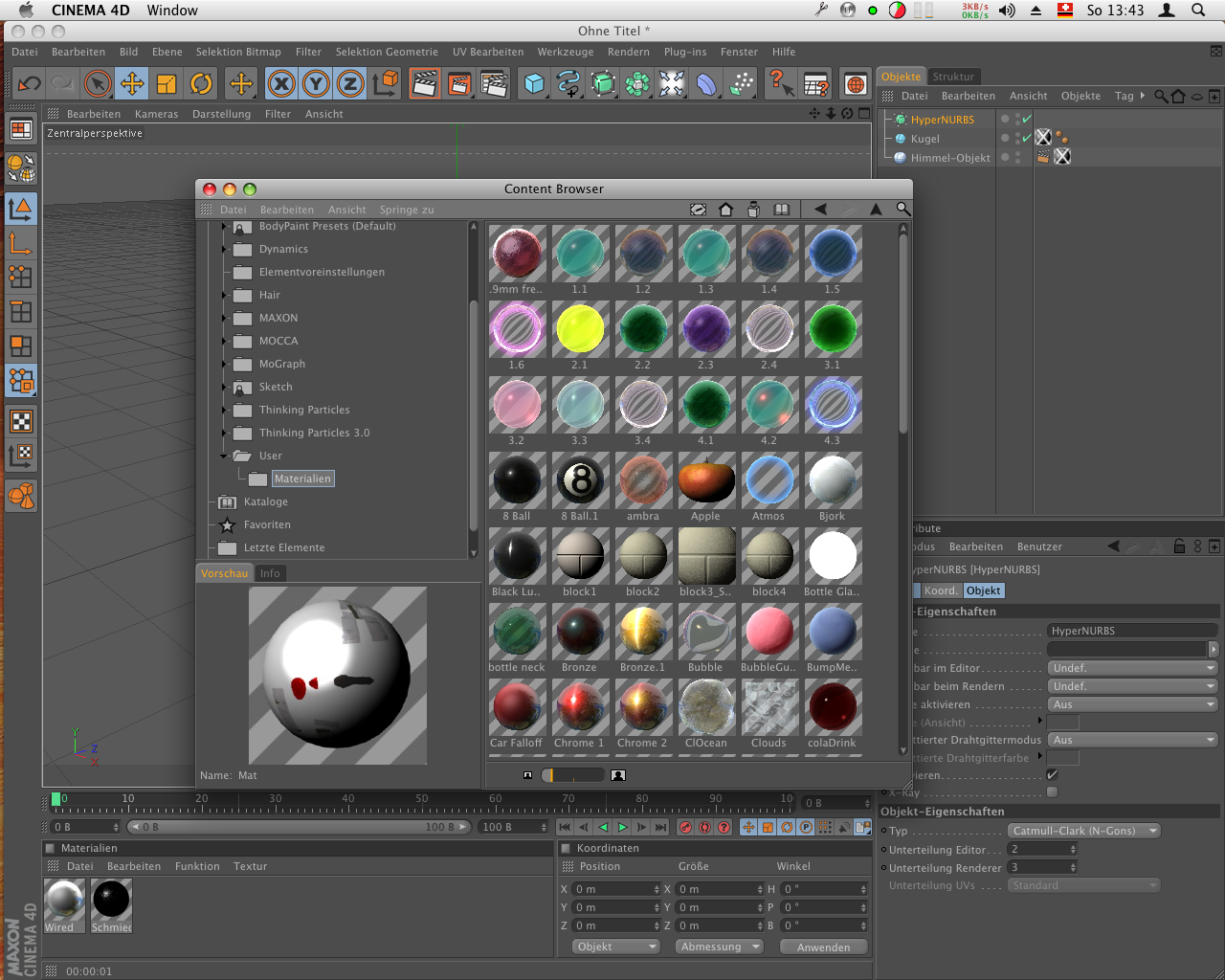The image size is (1225, 980).
Task: Open the Content Browser globe icon
Action: (x=856, y=84)
